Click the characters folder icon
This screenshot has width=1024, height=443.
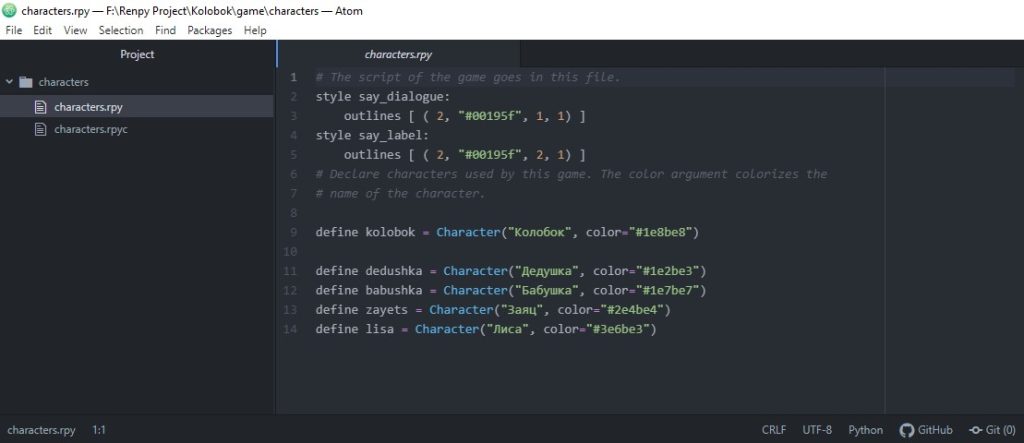[26, 82]
